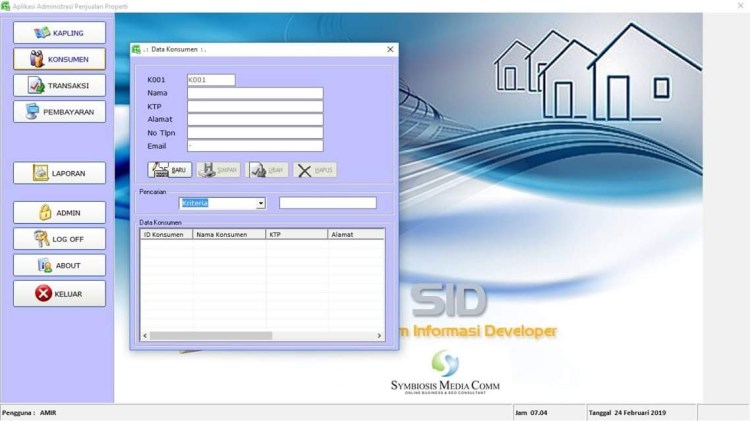Exit application with Keluar button

point(59,294)
